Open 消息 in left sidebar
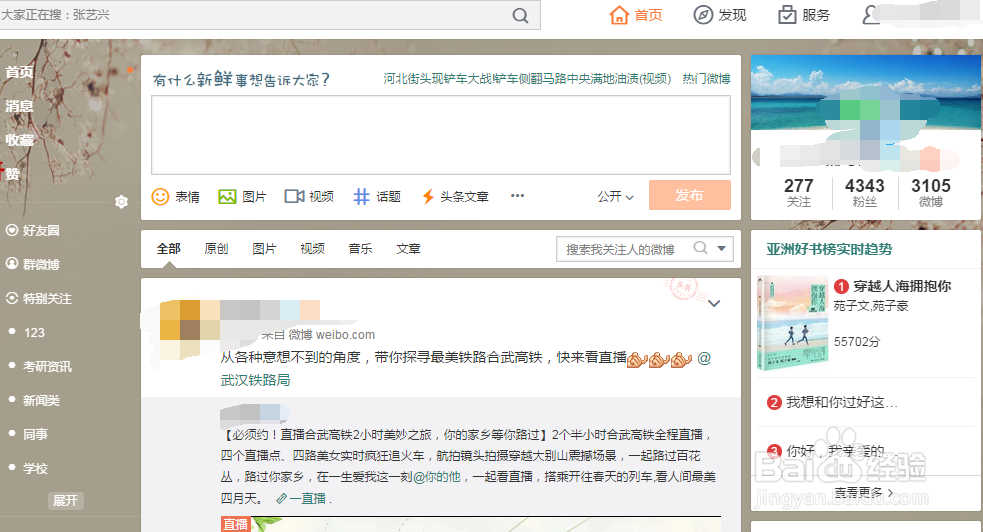The height and width of the screenshot is (532, 983). 19,106
